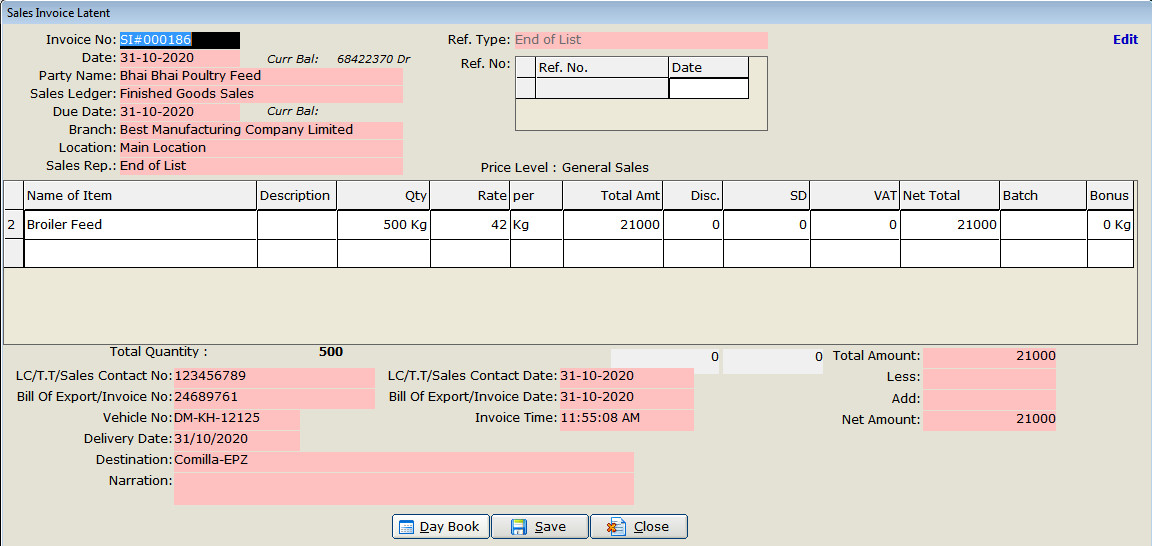Screen dimensions: 1152x546
Task: Click the per cell showing Kg
Action: pos(536,225)
